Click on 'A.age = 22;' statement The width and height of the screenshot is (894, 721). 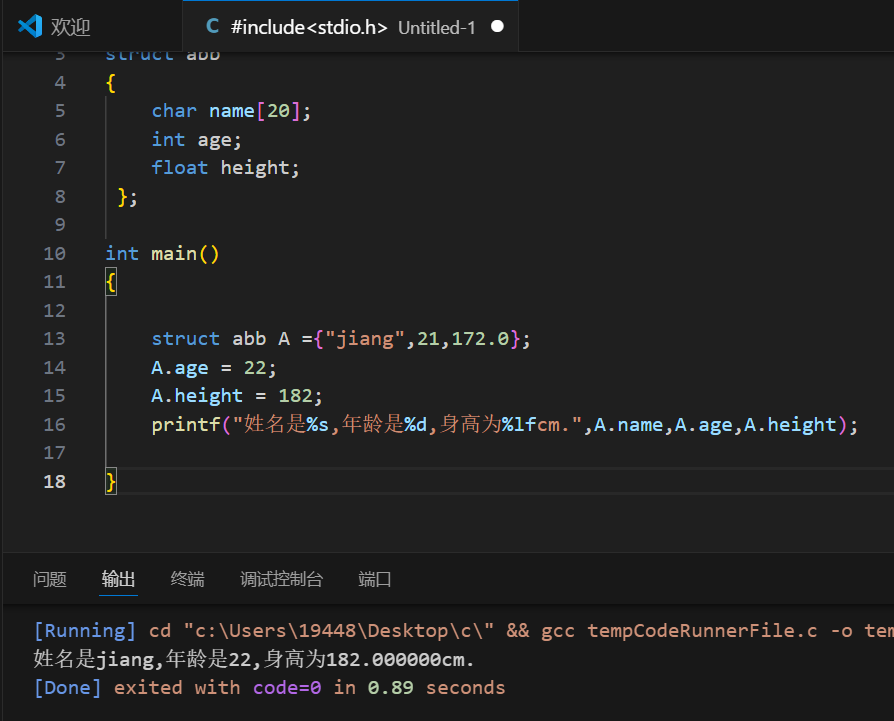(x=214, y=368)
